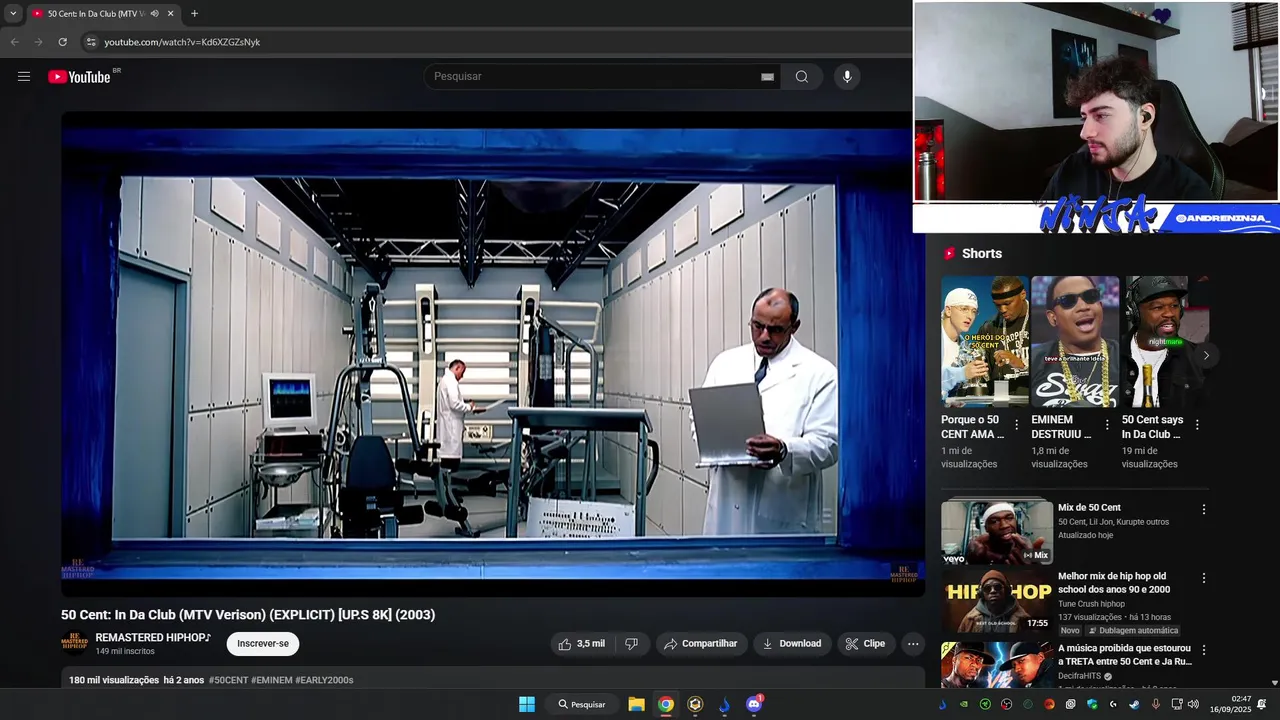Click the #EMINEM hashtag in description
The image size is (1280, 720).
pyautogui.click(x=272, y=680)
